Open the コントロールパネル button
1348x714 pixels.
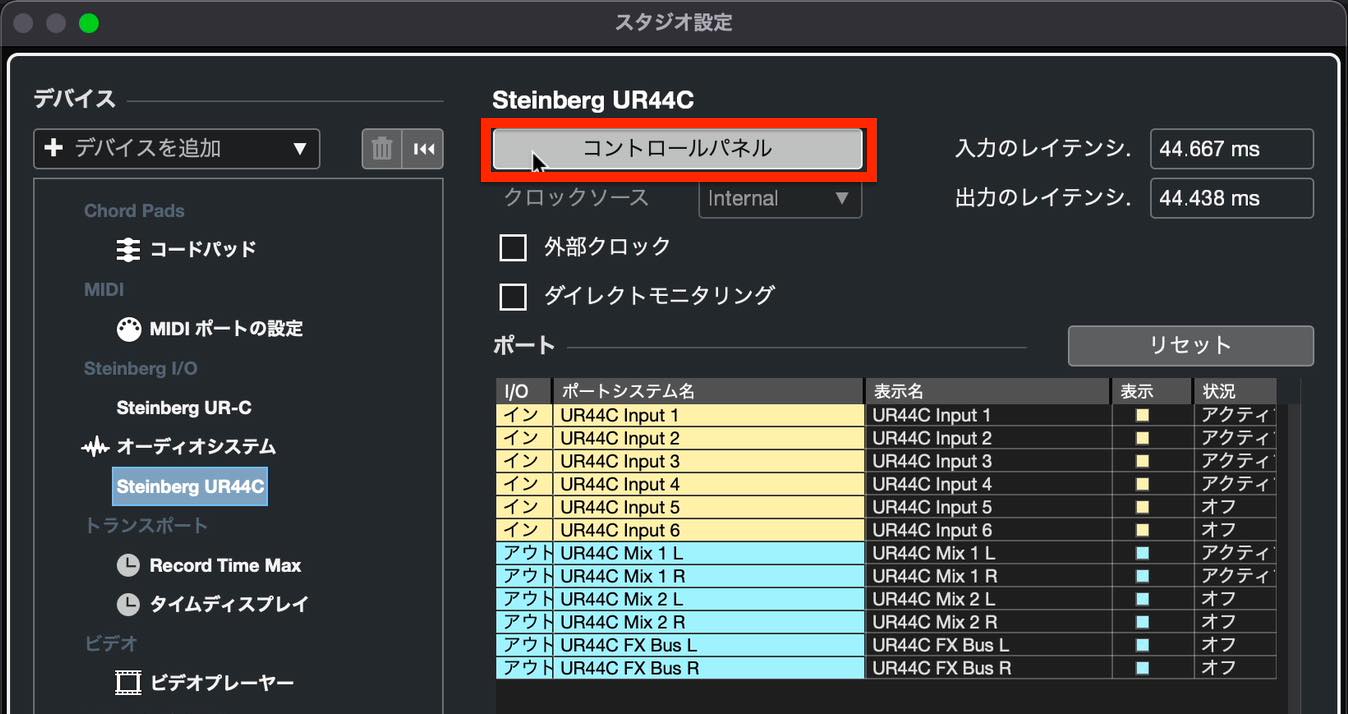tap(678, 149)
